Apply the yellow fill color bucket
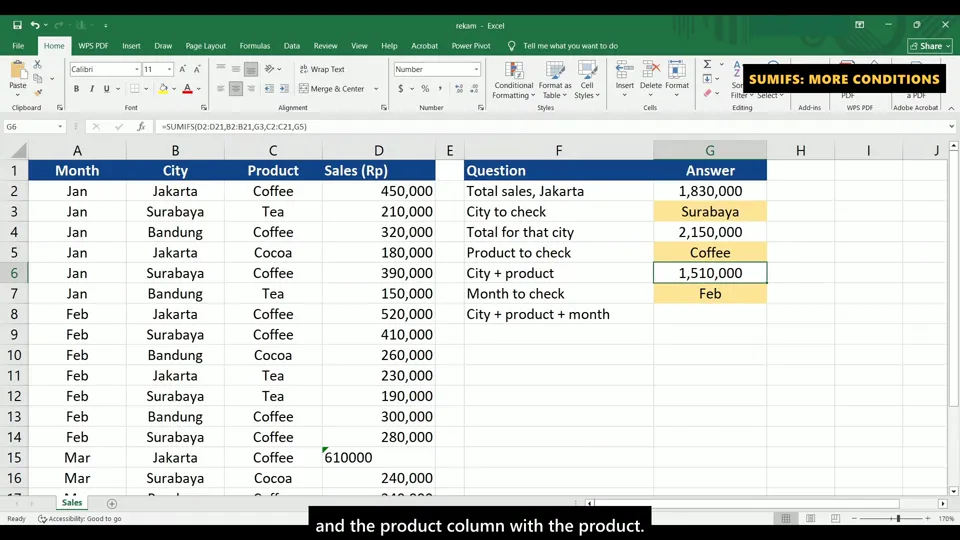Viewport: 960px width, 540px height. [163, 89]
